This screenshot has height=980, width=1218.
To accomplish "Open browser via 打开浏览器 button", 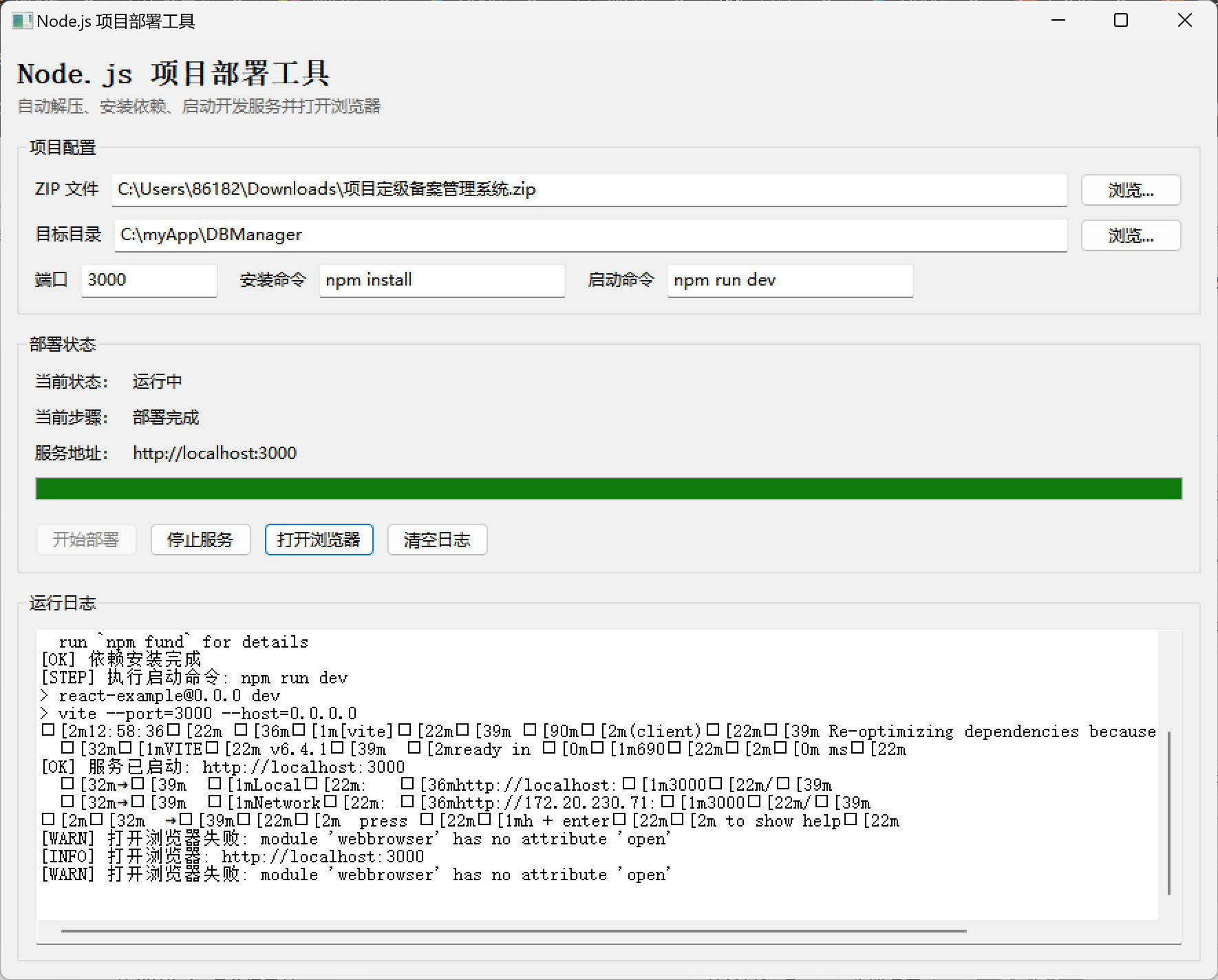I will [319, 540].
